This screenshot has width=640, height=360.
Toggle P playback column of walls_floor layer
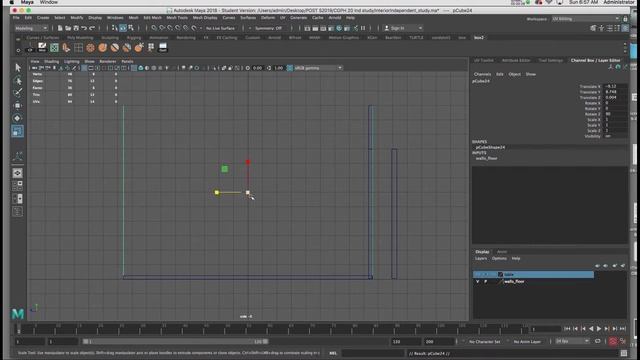pyautogui.click(x=485, y=281)
